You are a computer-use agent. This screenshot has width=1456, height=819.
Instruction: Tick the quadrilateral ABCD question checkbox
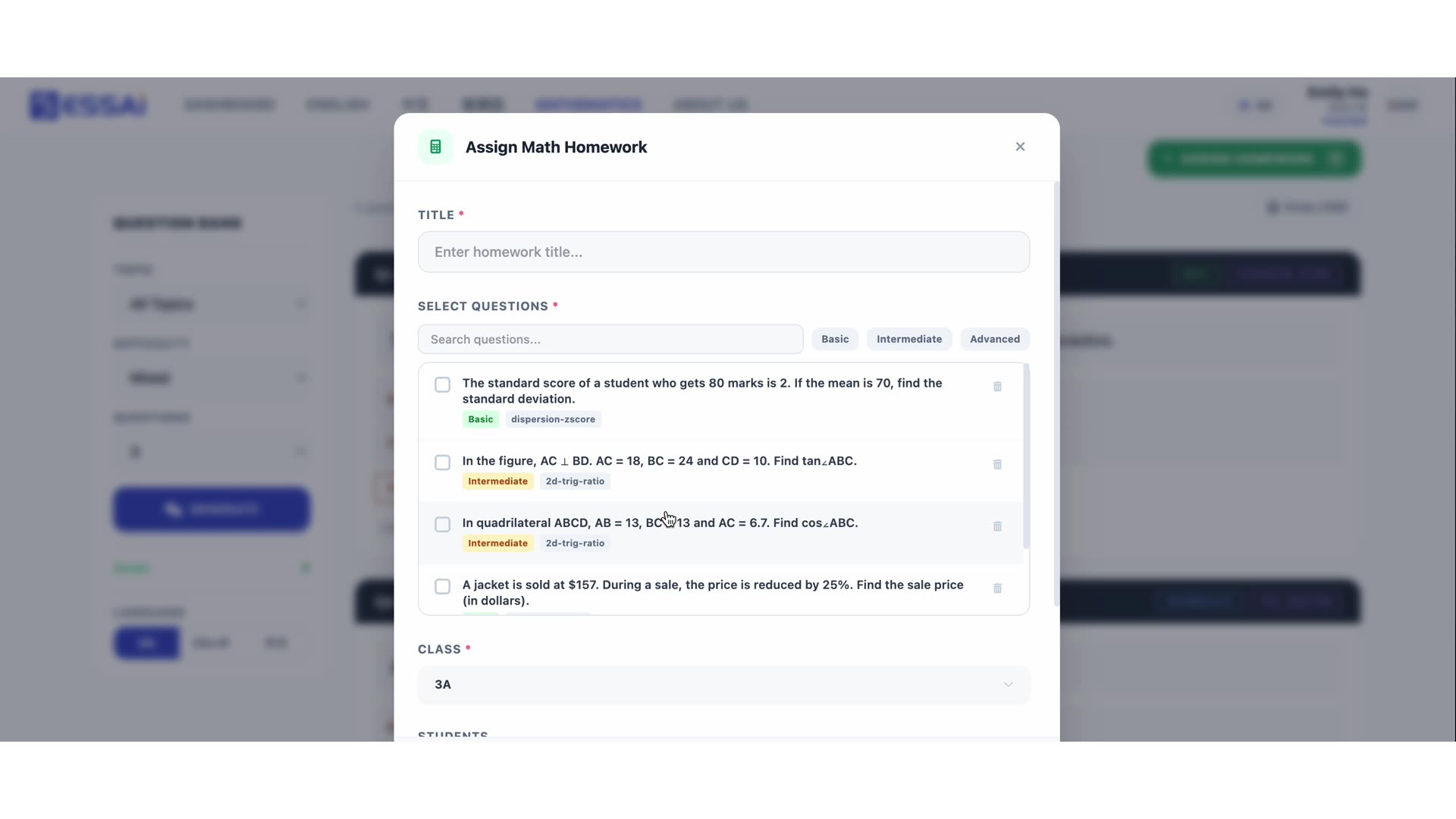[x=442, y=525]
